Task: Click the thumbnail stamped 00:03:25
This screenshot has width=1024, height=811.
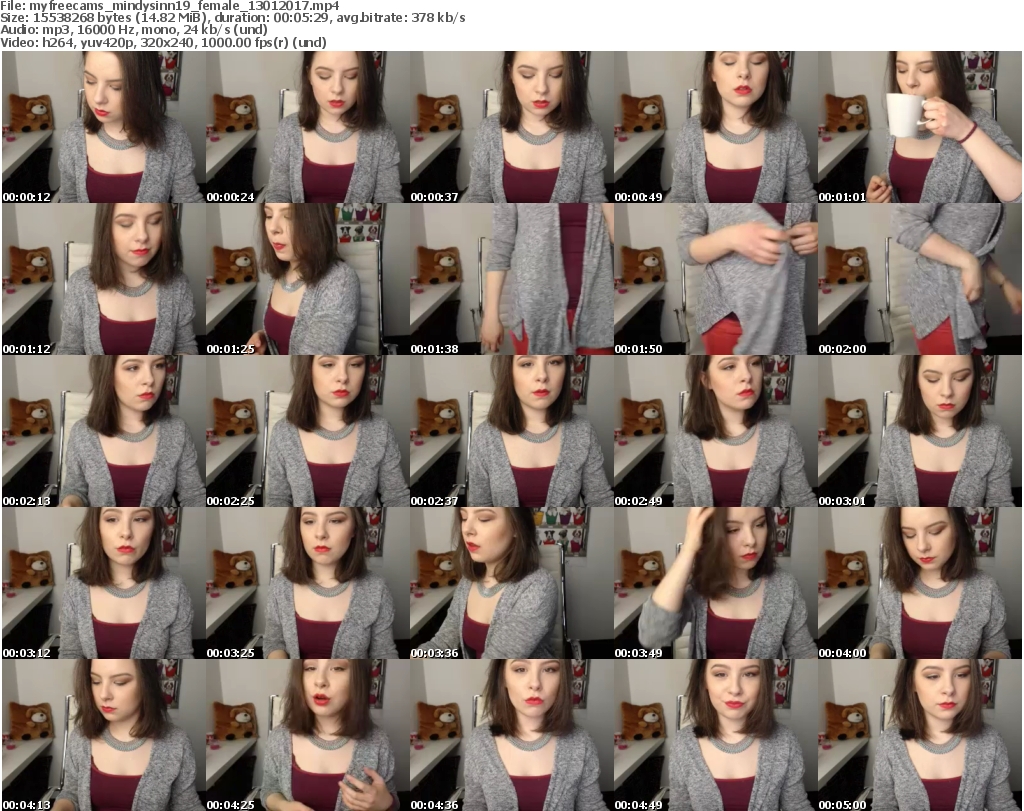Action: point(308,583)
